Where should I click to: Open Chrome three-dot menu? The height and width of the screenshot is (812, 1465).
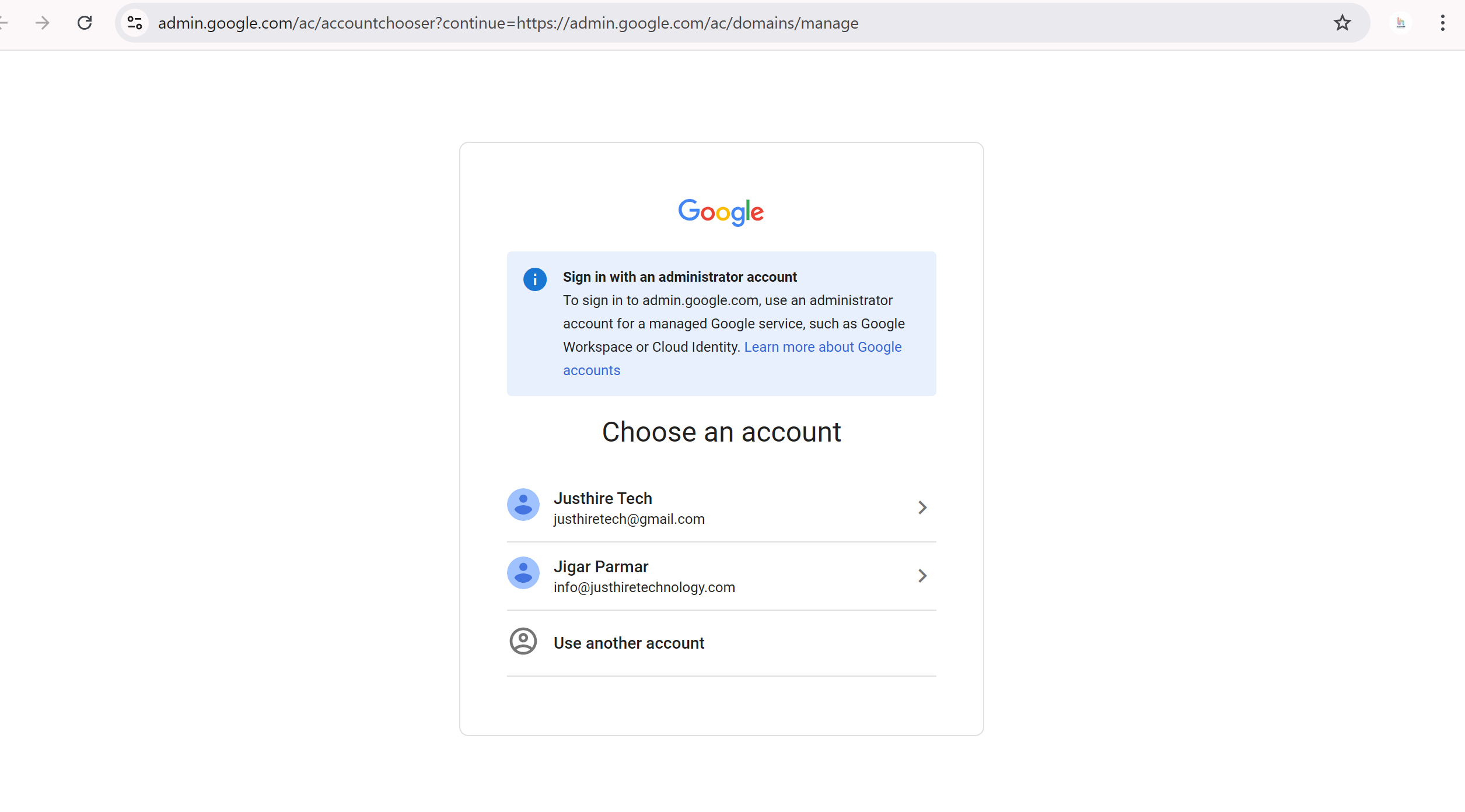[x=1442, y=23]
